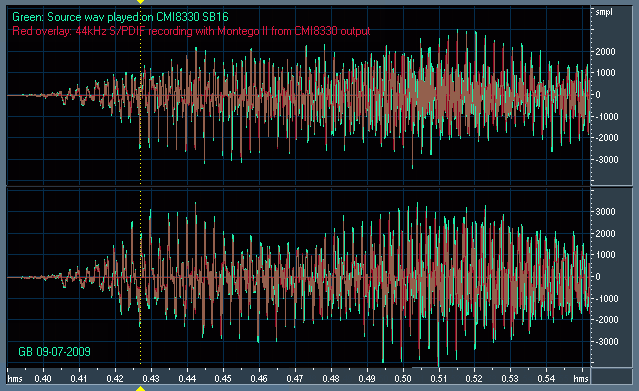Click the red 'Red overlay: 44kHz S/PDIF' caption

point(191,31)
